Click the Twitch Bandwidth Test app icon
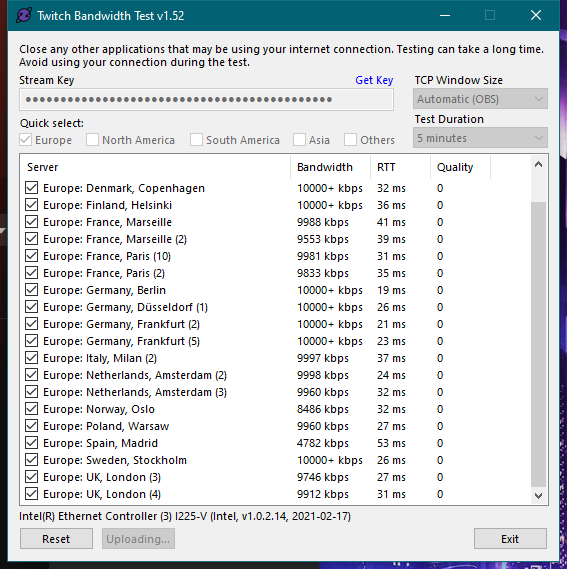Screen dimensions: 567x569 24,16
